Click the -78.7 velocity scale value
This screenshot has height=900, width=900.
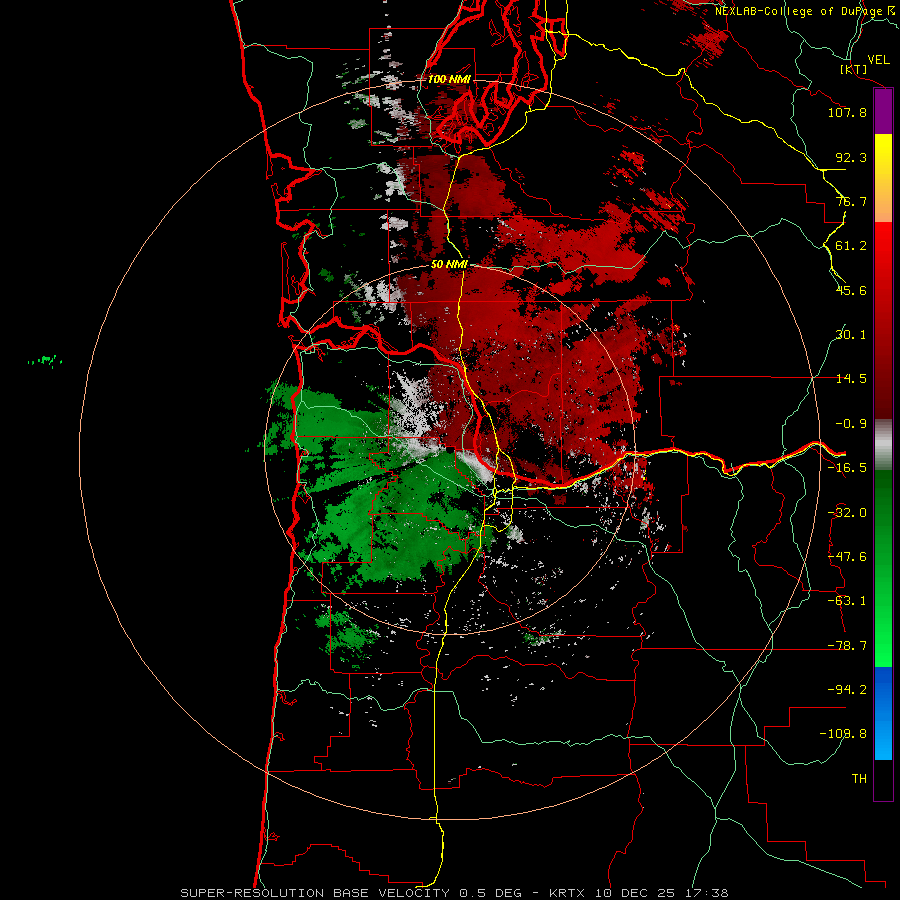point(847,646)
